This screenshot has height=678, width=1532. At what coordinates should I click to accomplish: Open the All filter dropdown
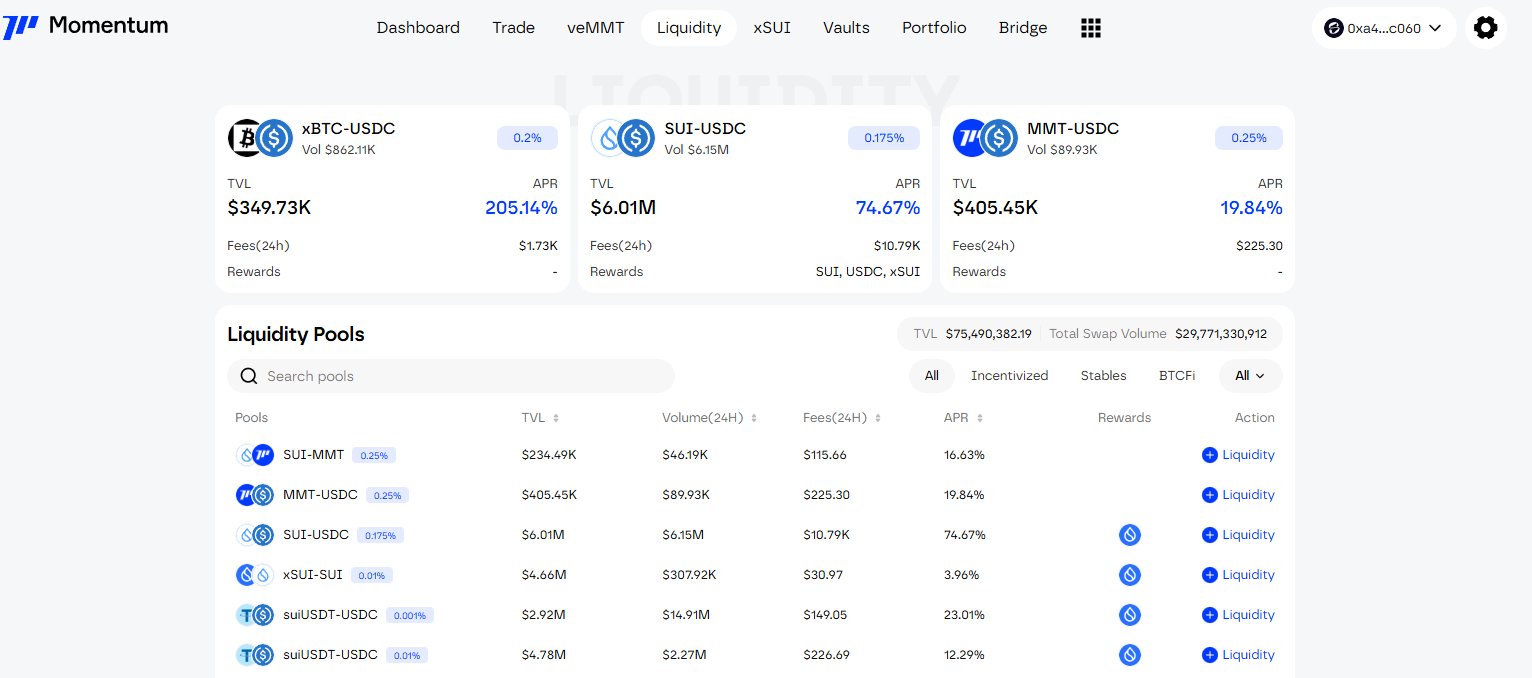pyautogui.click(x=1250, y=376)
